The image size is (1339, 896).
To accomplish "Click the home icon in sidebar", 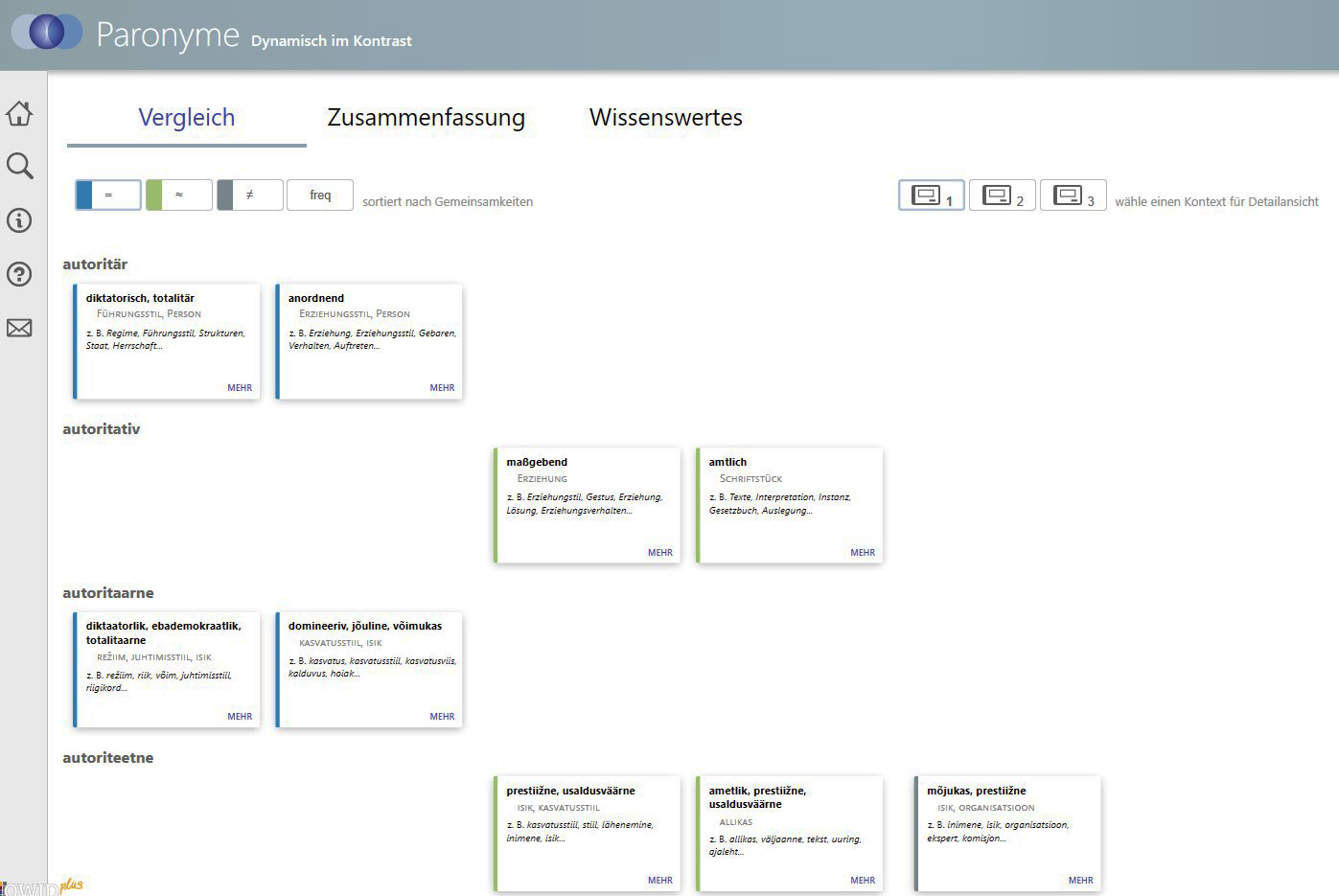I will point(19,113).
